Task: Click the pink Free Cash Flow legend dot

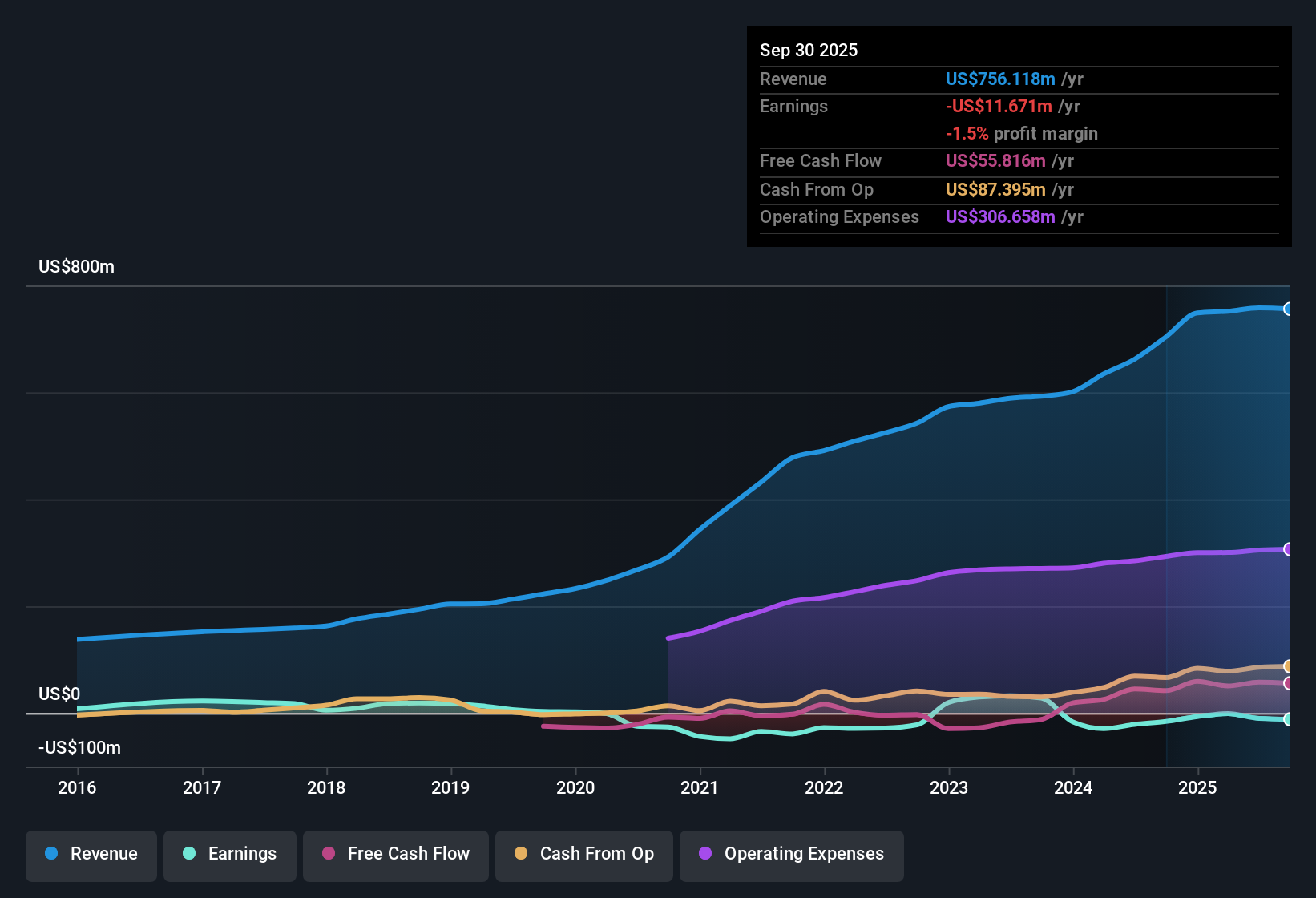Action: pos(328,854)
